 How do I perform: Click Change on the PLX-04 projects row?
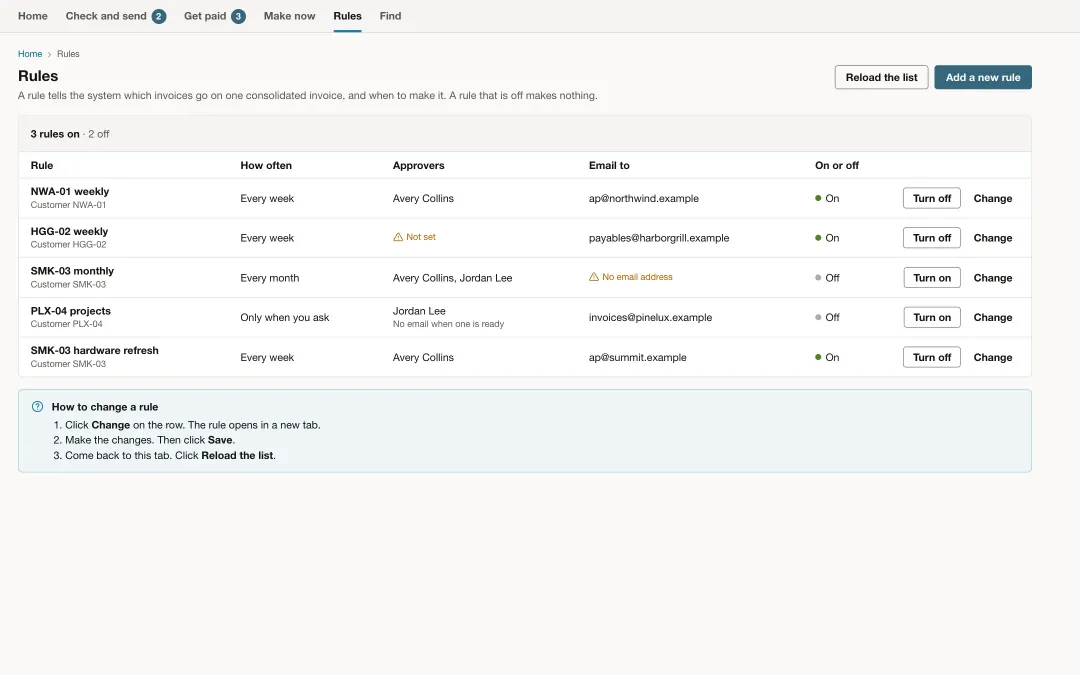[992, 318]
